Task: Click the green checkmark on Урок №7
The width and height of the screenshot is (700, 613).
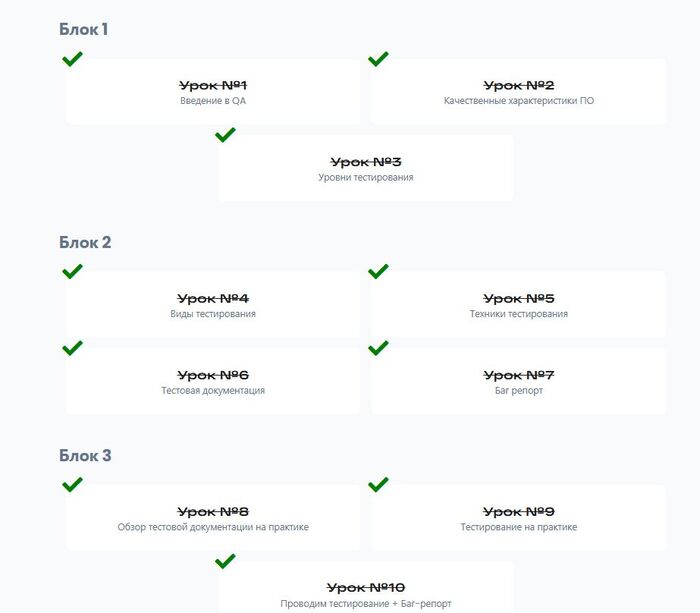Action: coord(378,348)
